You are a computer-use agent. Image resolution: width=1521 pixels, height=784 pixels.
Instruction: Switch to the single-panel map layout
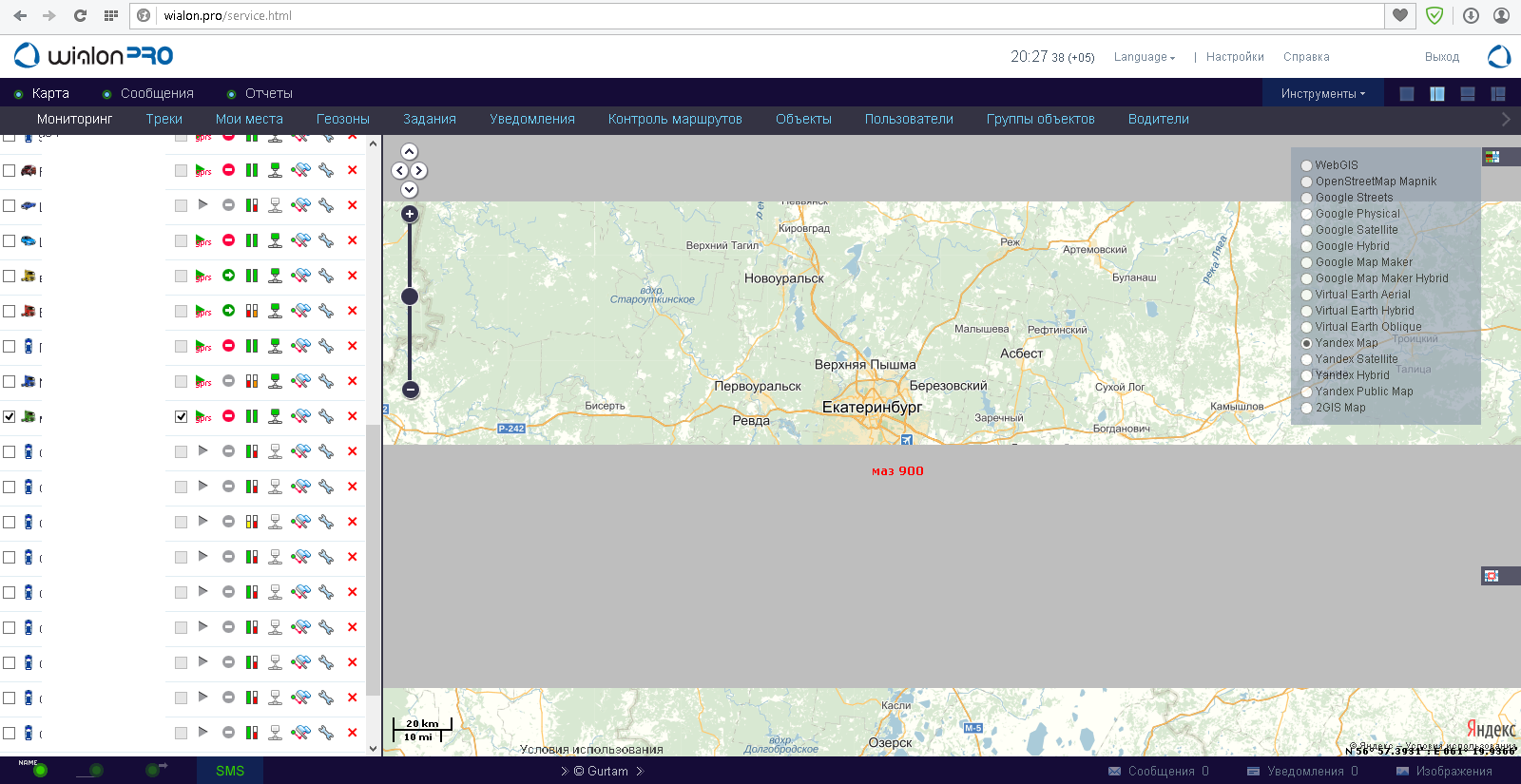coord(1407,94)
